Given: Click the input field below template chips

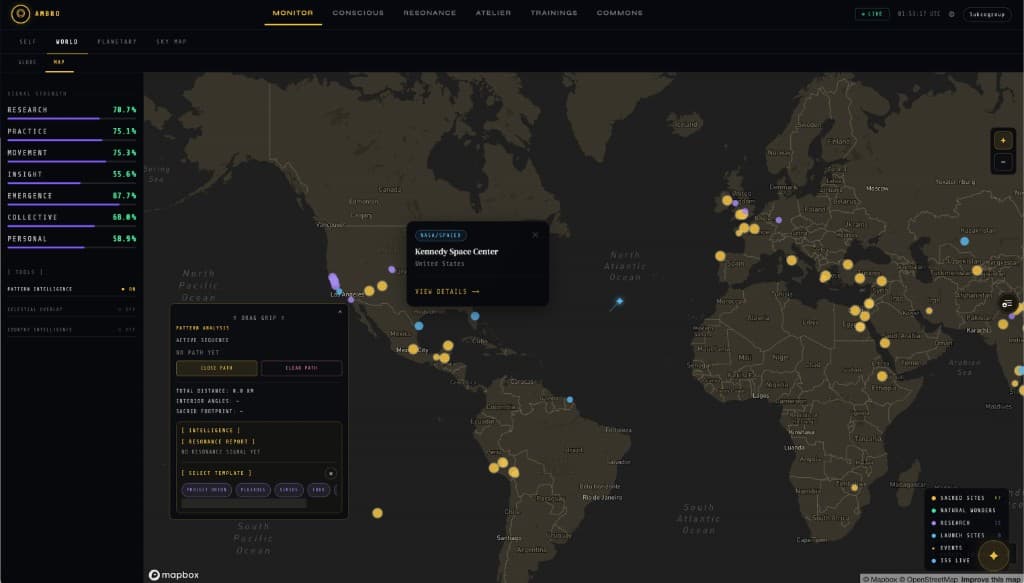Looking at the screenshot, I should 244,504.
